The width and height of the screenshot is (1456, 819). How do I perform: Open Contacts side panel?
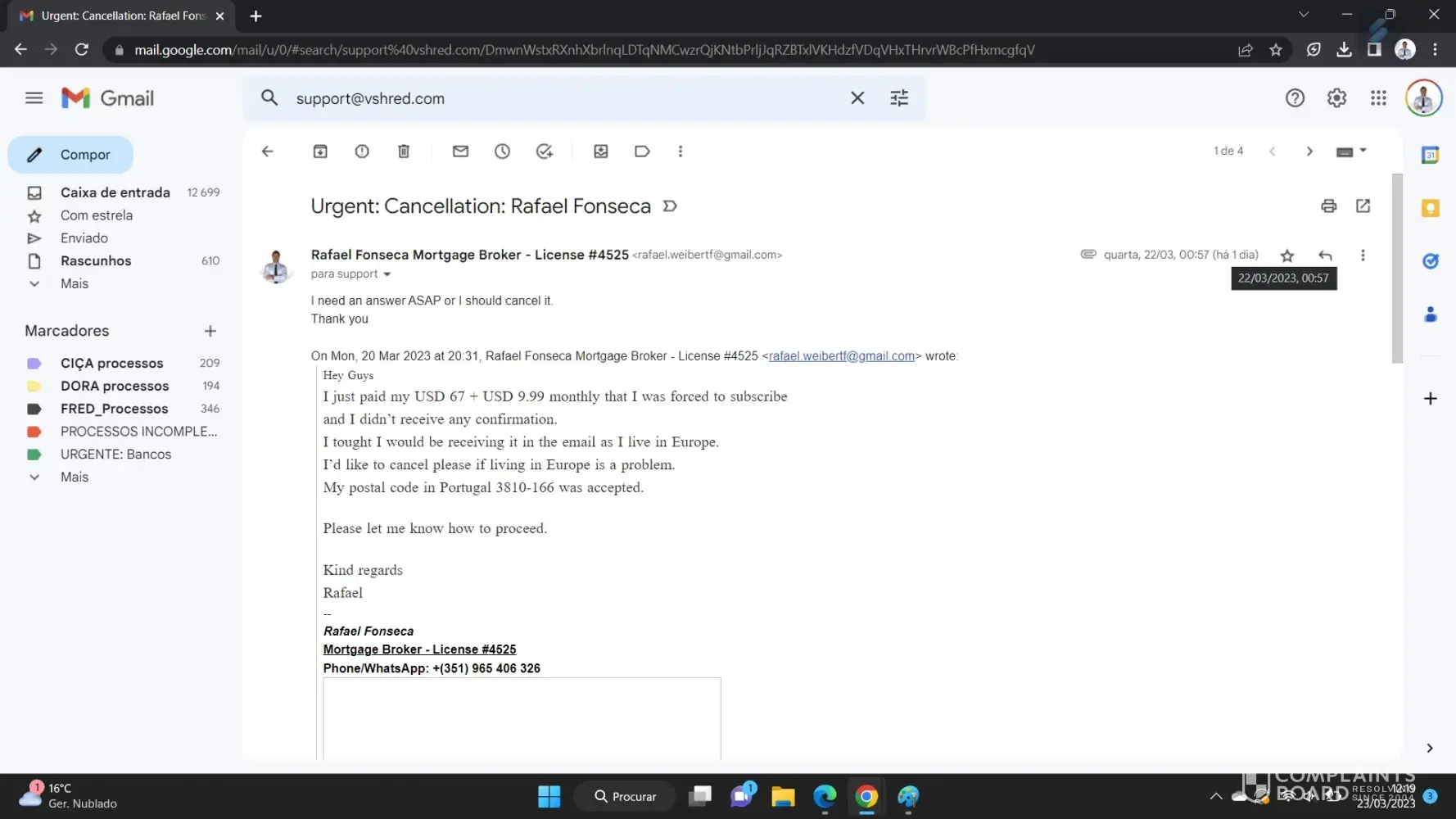click(1430, 314)
